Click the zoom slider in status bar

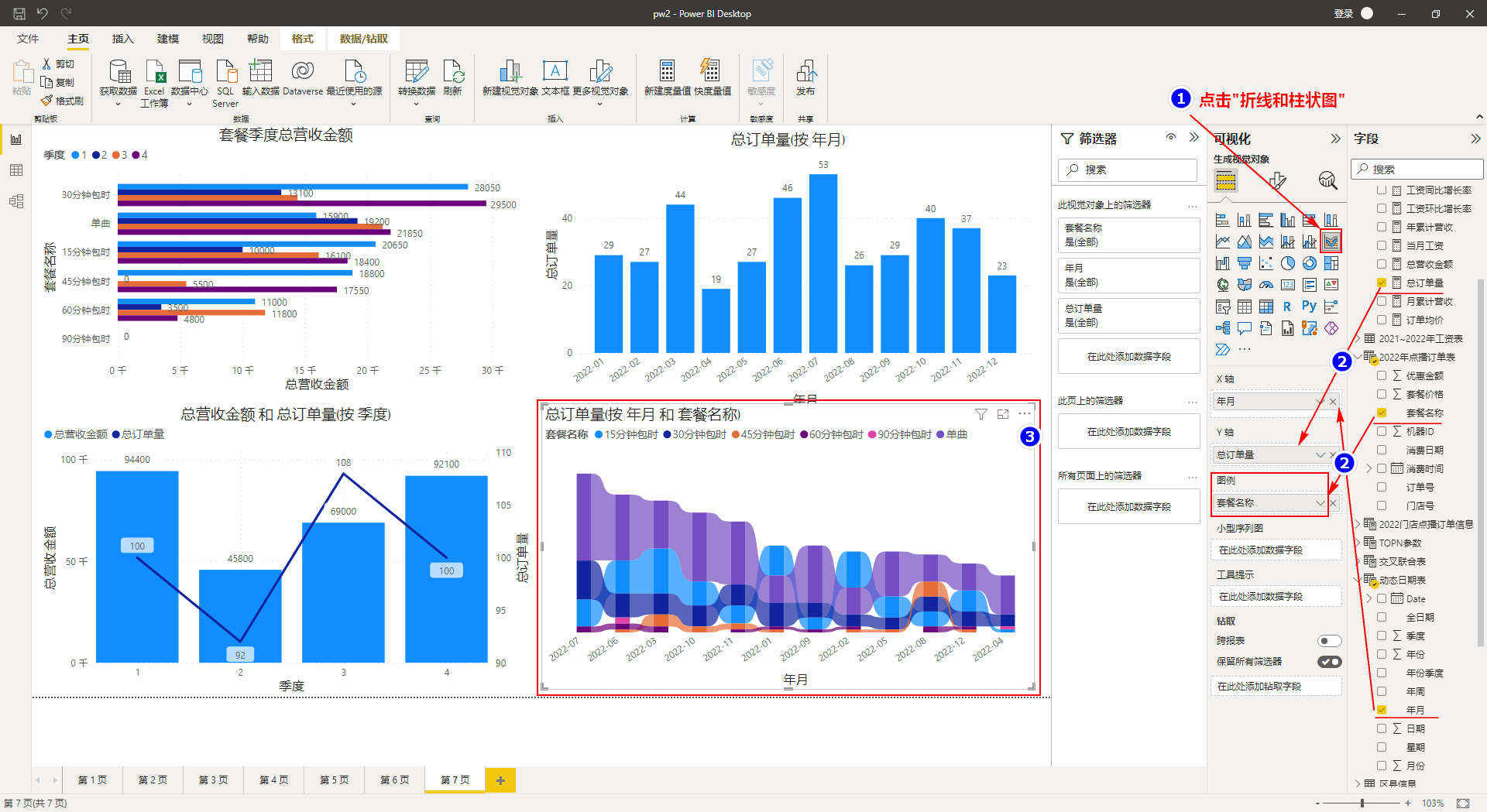pos(1362,803)
